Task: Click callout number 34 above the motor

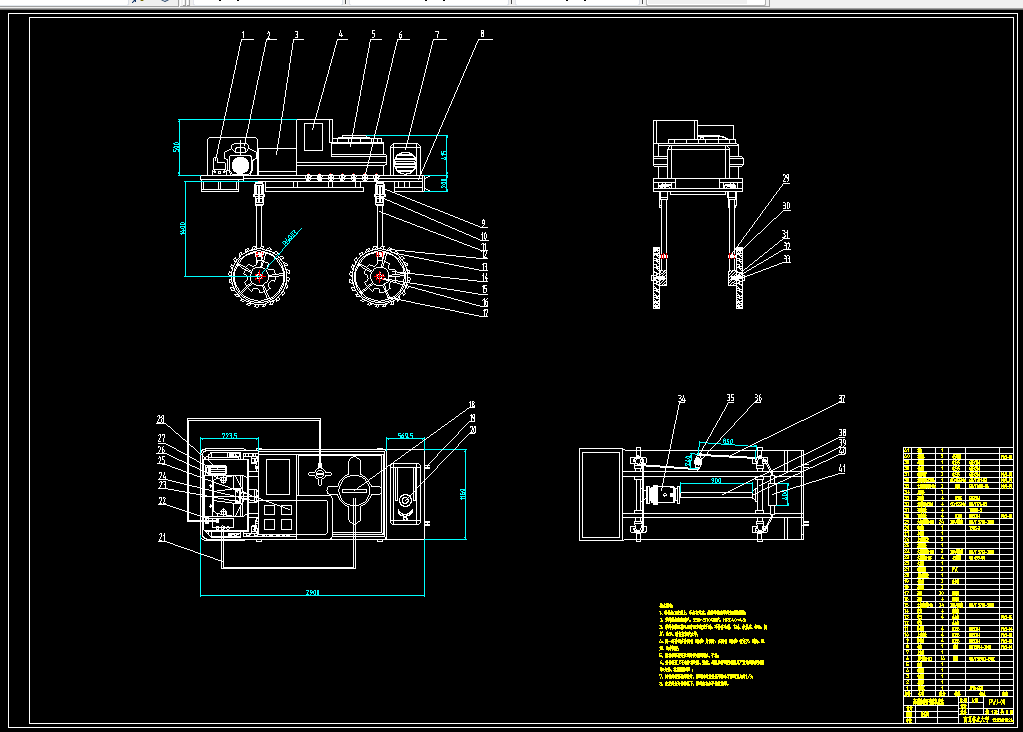Action: point(682,399)
